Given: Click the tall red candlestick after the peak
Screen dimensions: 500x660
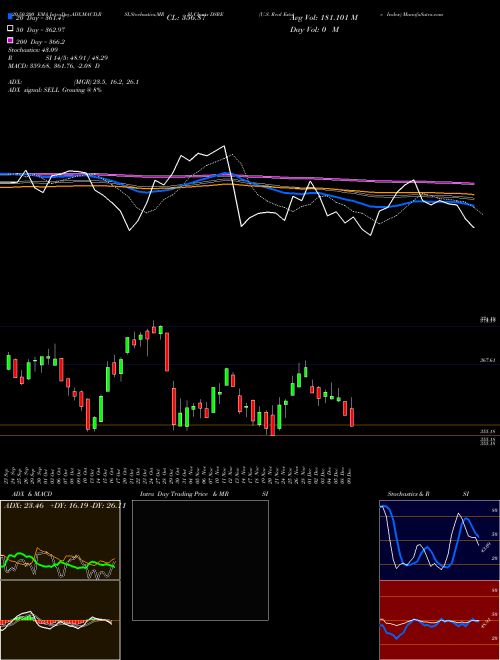Looking at the screenshot, I should 167,352.
